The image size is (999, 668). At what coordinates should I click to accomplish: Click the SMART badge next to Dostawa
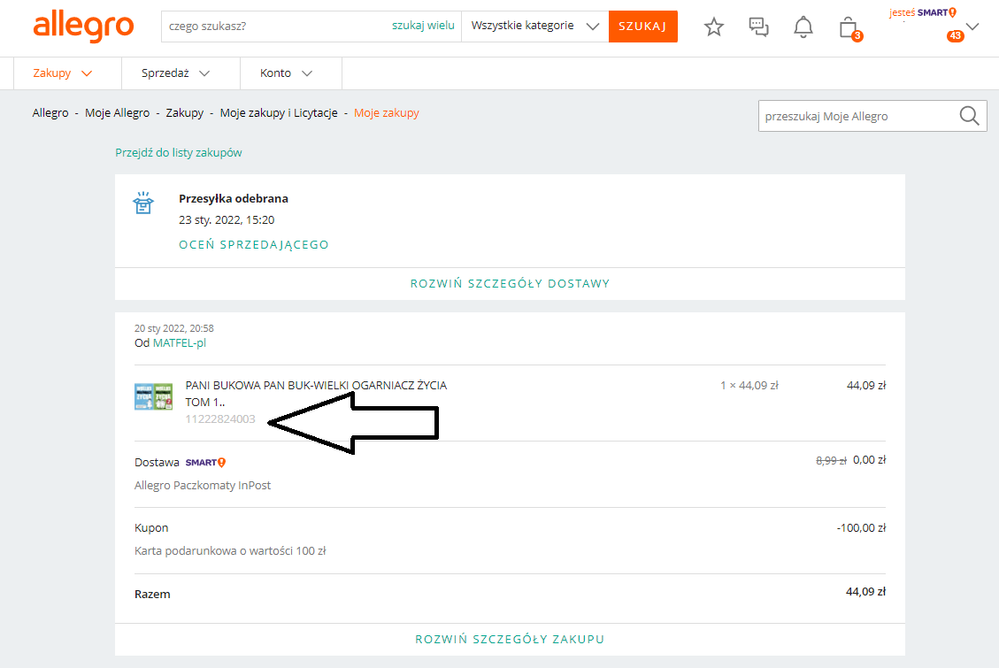point(205,462)
